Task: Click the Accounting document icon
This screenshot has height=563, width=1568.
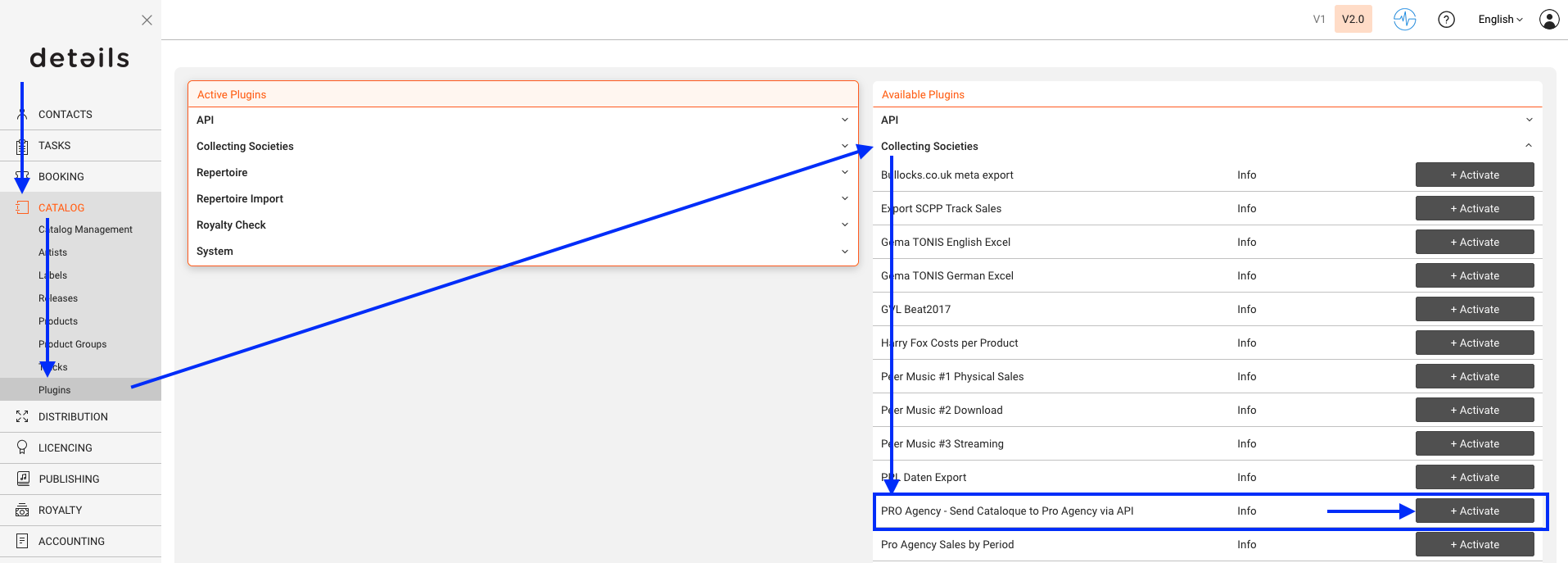Action: click(x=22, y=541)
